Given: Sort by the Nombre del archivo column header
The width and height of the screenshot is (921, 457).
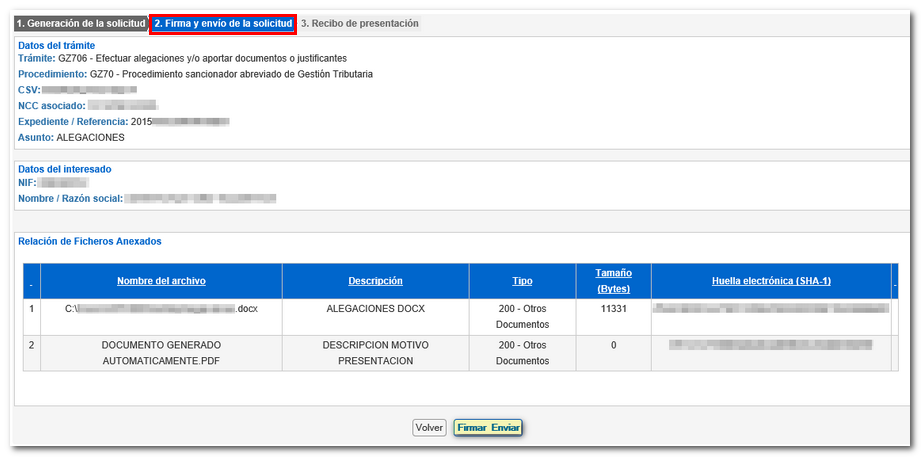Looking at the screenshot, I should tap(161, 281).
